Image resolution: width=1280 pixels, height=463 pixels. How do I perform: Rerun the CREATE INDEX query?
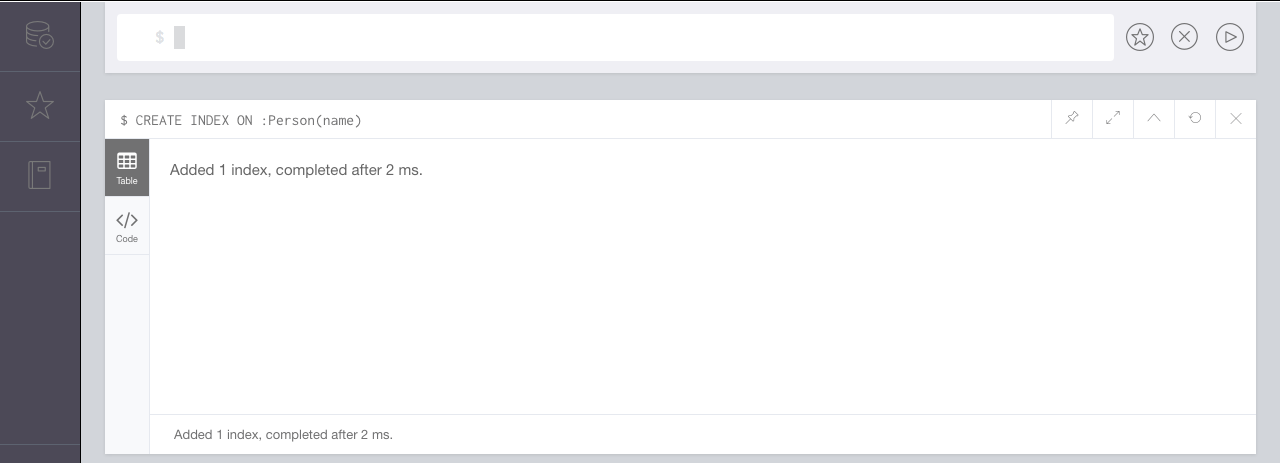click(x=1195, y=119)
